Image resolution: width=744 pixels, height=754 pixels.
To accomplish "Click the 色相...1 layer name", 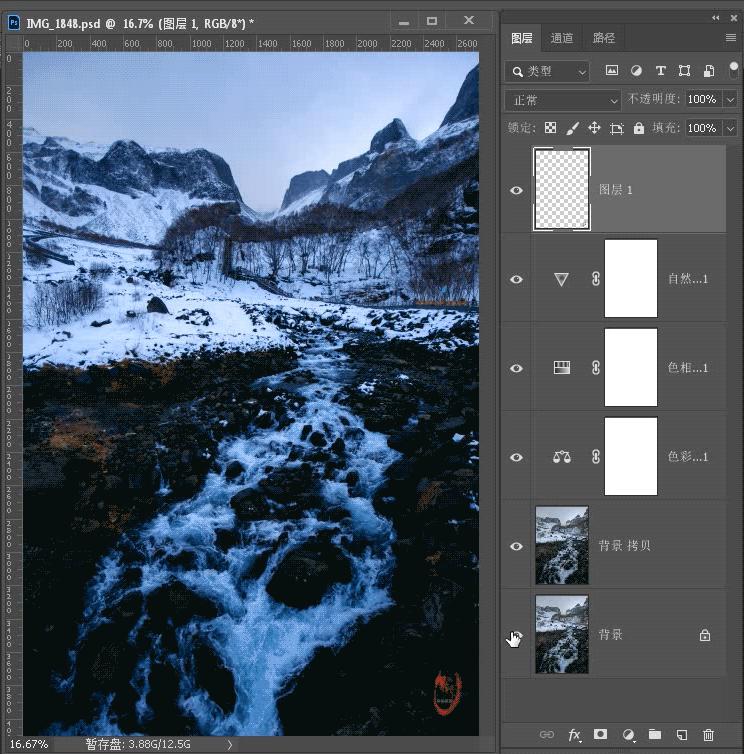I will 688,367.
